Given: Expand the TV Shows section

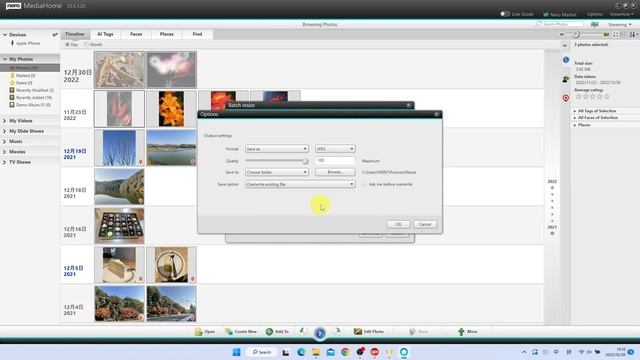Looking at the screenshot, I should pyautogui.click(x=4, y=162).
